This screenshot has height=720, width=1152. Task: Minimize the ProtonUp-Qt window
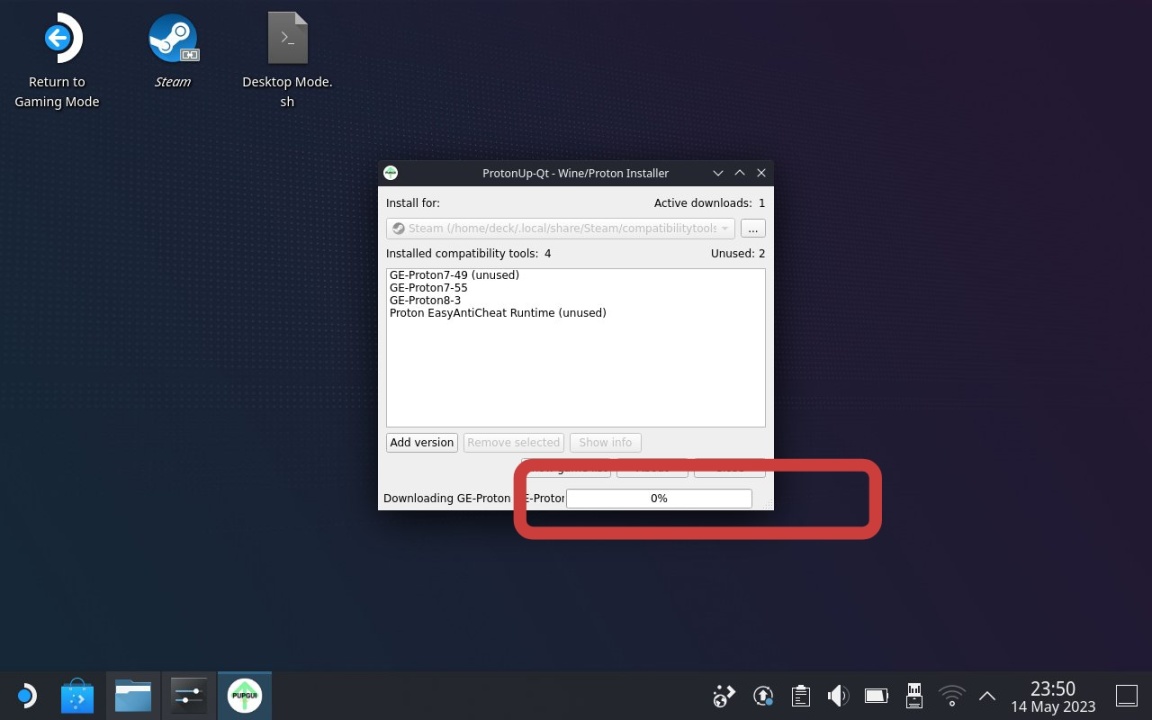pos(718,173)
